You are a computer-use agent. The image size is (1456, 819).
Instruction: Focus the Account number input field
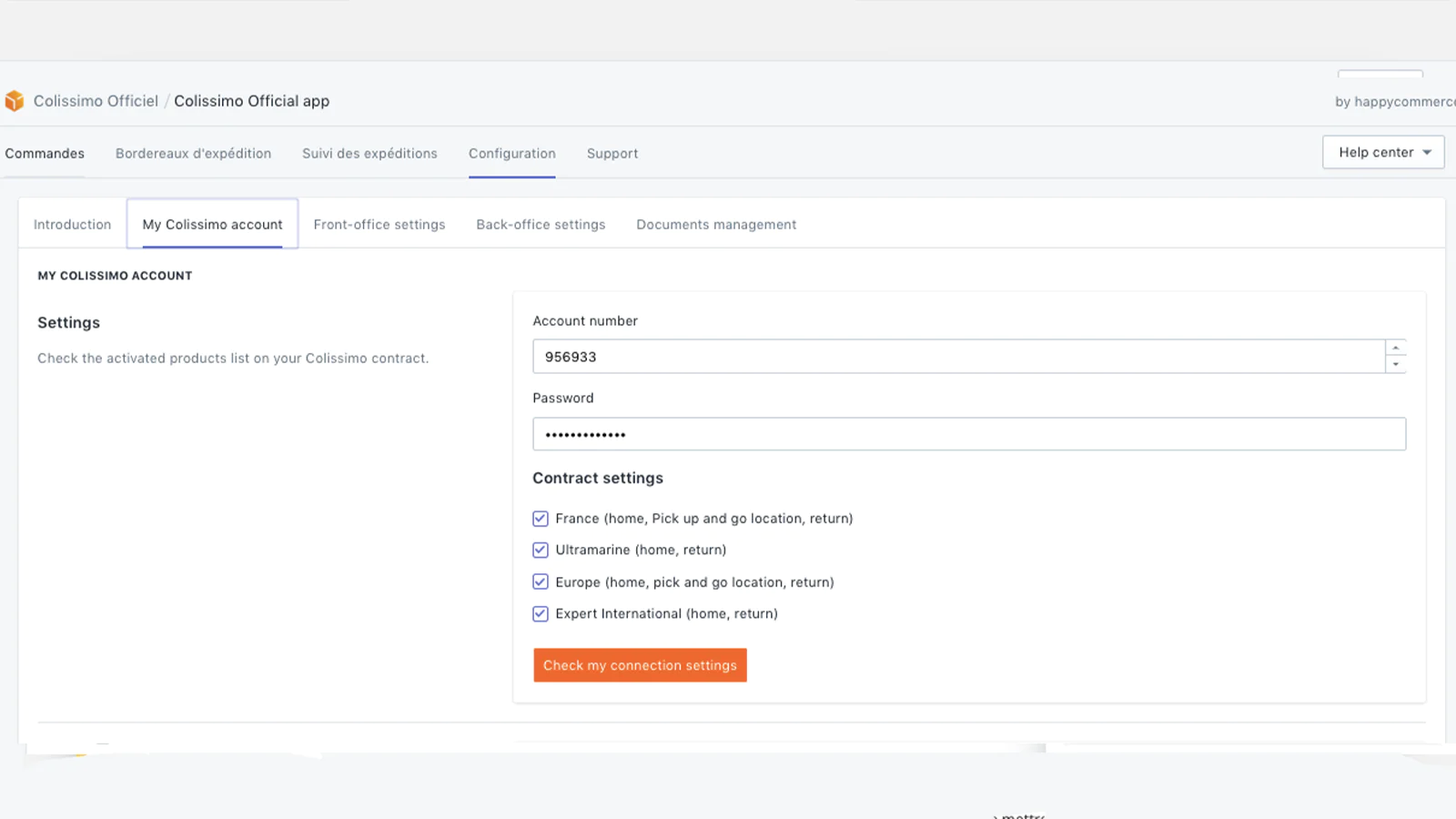(x=959, y=357)
